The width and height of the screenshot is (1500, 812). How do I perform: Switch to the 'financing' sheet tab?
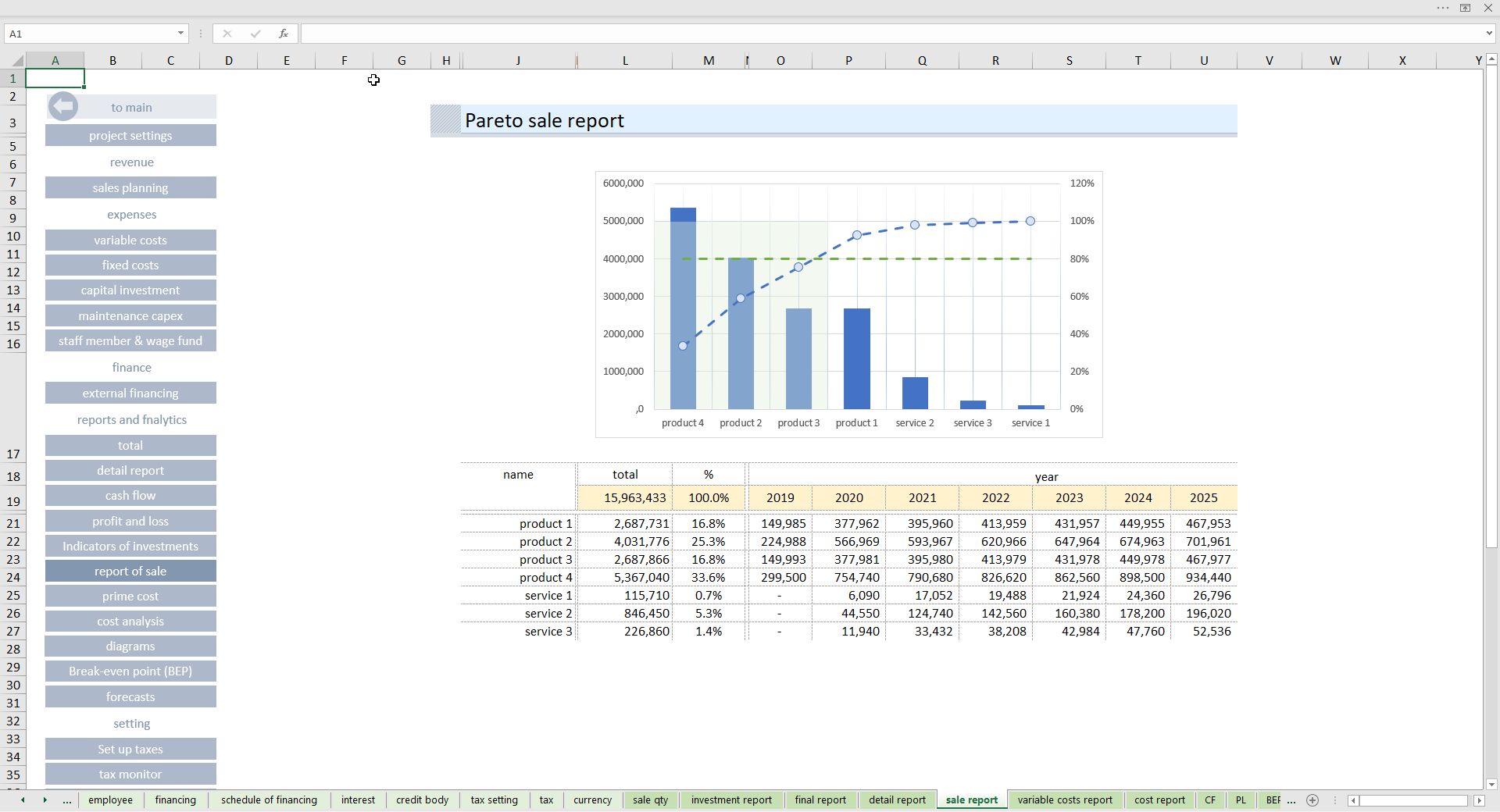(x=175, y=800)
